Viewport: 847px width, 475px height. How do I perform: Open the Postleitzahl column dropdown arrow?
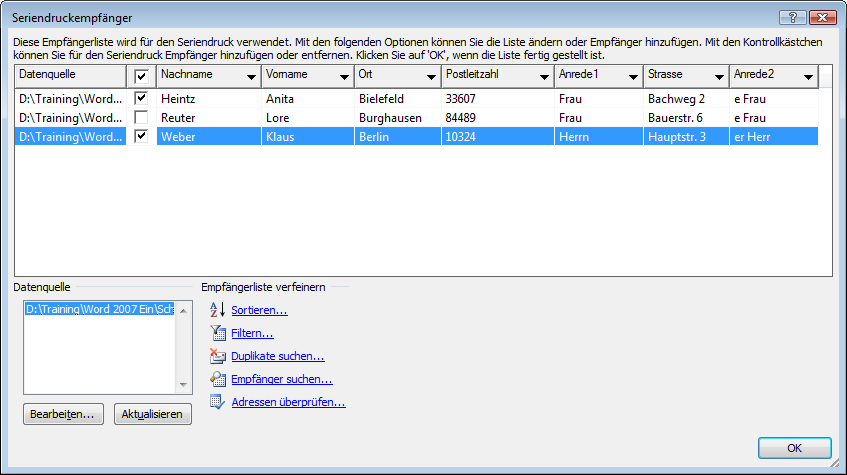pos(544,77)
